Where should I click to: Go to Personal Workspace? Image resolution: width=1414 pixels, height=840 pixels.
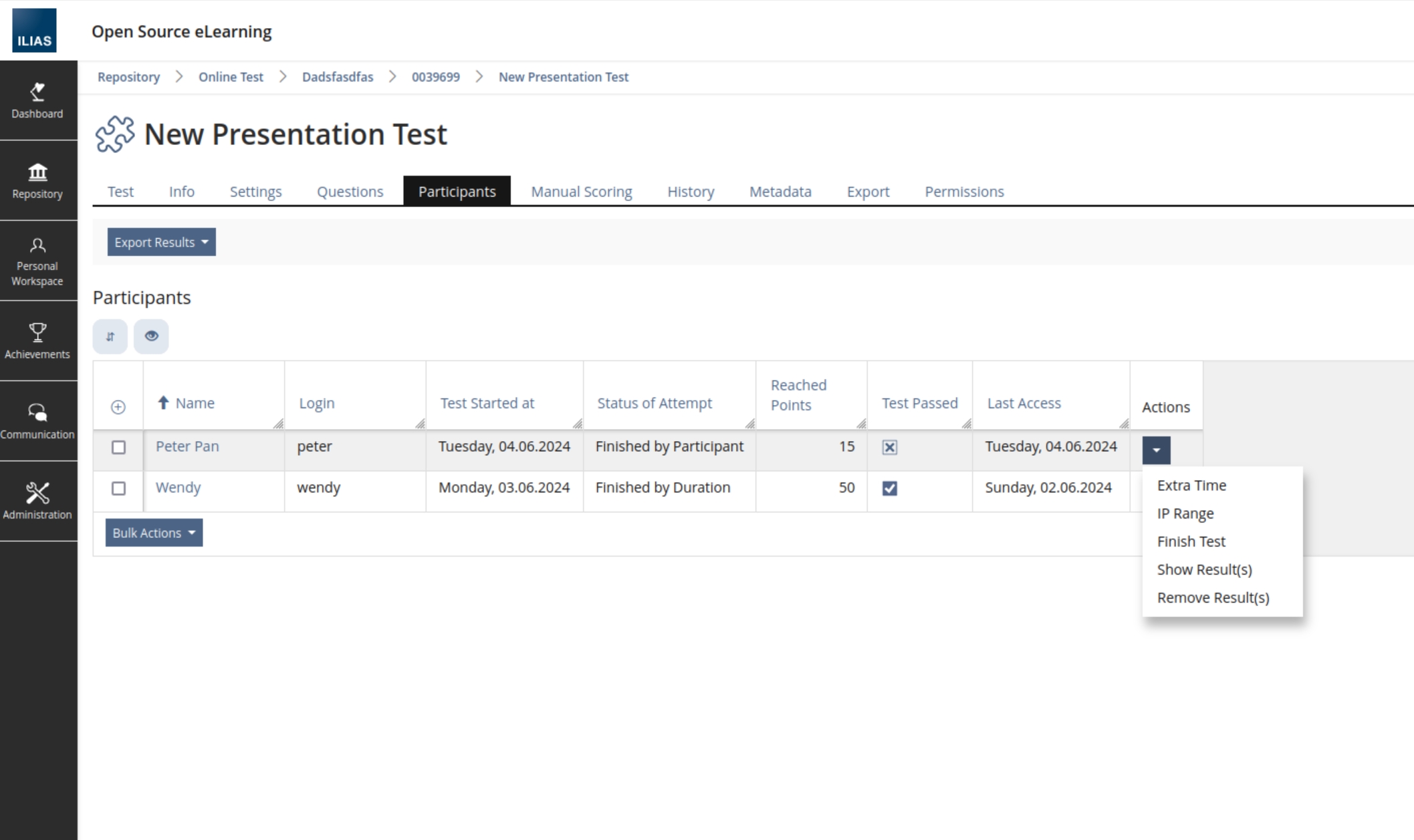click(x=38, y=261)
